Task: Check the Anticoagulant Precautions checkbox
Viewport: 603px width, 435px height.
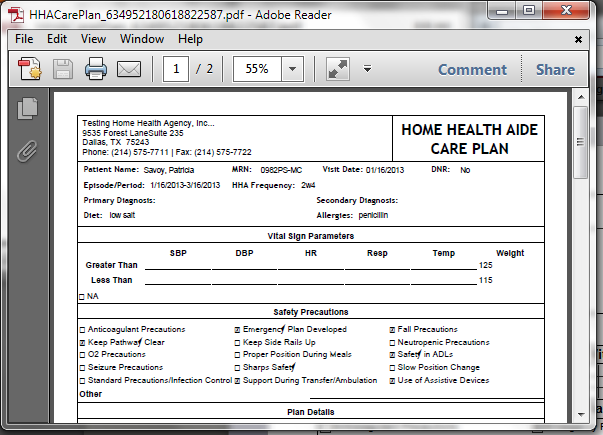Action: pyautogui.click(x=82, y=329)
